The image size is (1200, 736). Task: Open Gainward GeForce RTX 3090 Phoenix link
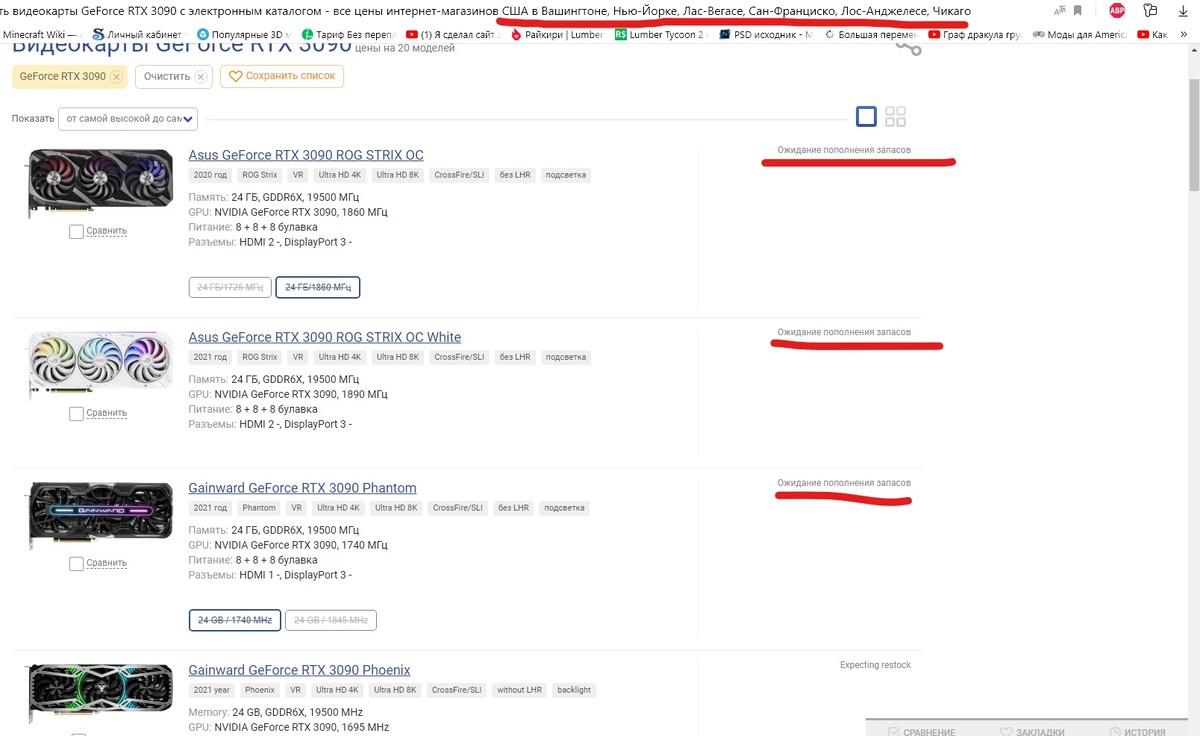(299, 670)
